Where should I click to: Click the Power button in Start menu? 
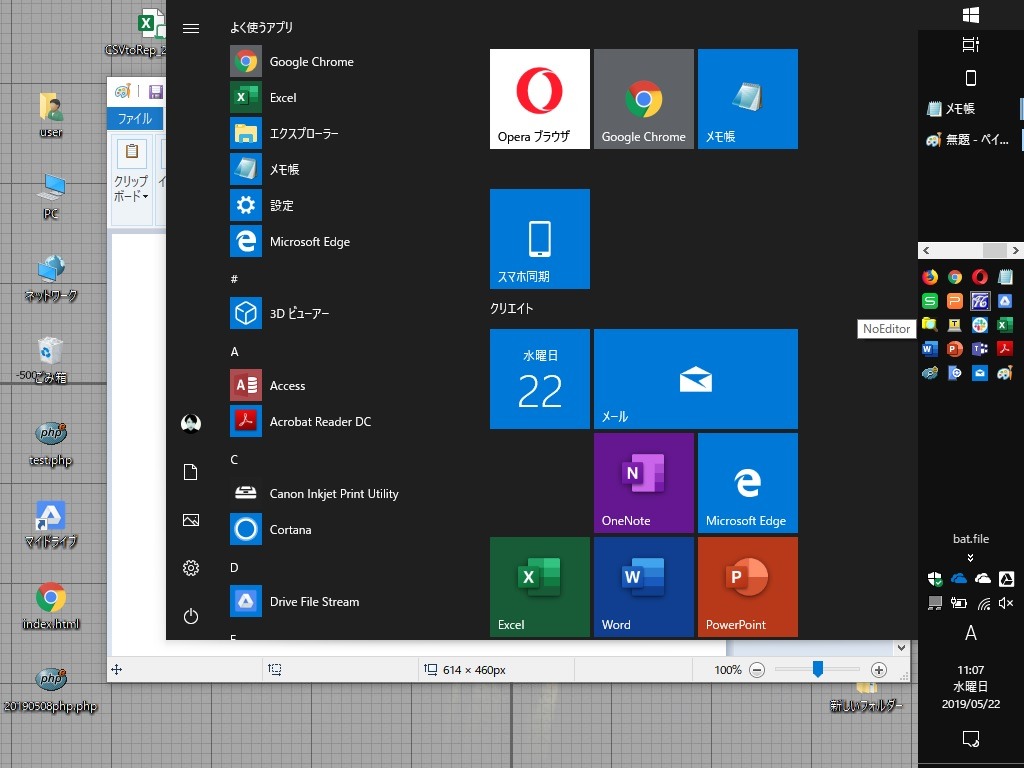[x=191, y=616]
